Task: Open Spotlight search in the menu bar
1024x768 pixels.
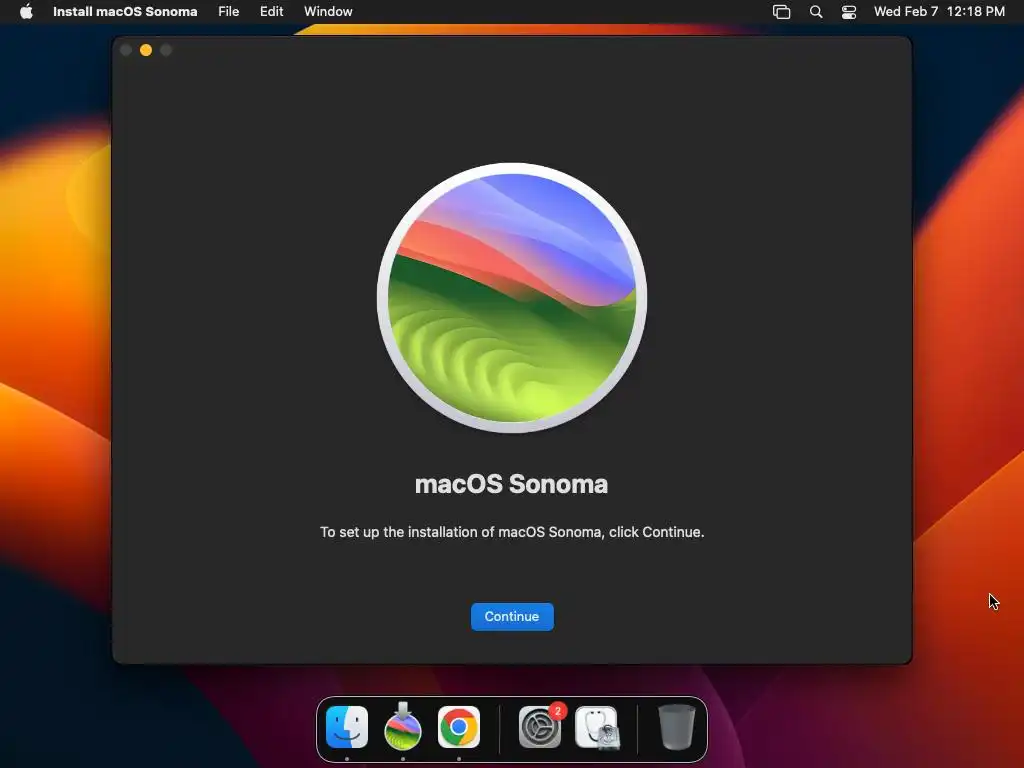Action: (x=816, y=12)
